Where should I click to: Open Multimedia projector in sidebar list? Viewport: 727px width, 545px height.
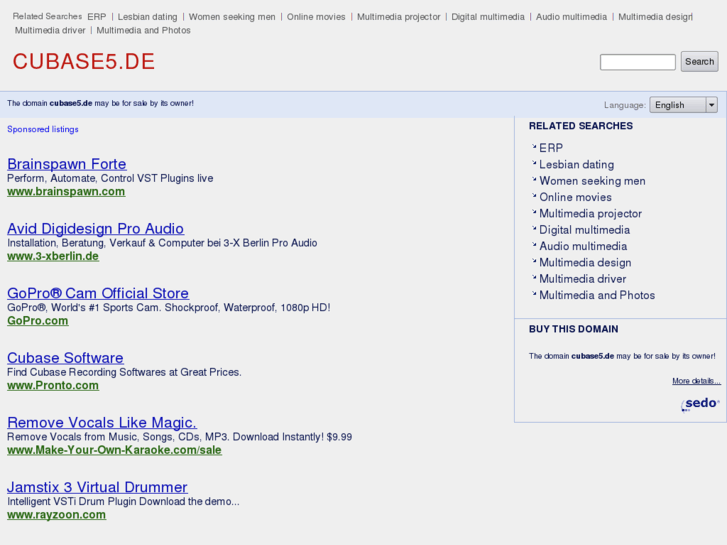(591, 213)
